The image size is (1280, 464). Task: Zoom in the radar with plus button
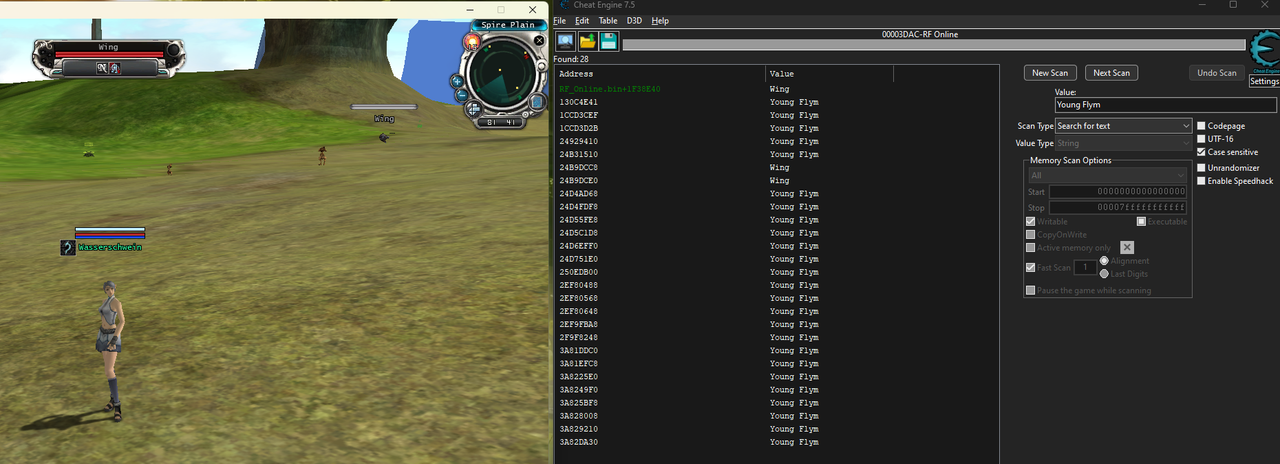click(x=457, y=80)
